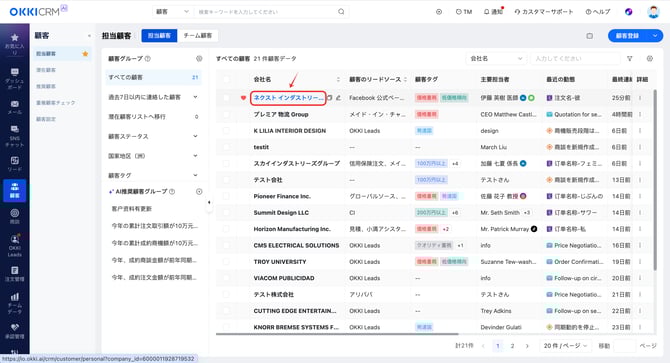This screenshot has height=363, width=670.
Task: Tick the checkbox for プレミア 物流 Group row
Action: tap(226, 114)
